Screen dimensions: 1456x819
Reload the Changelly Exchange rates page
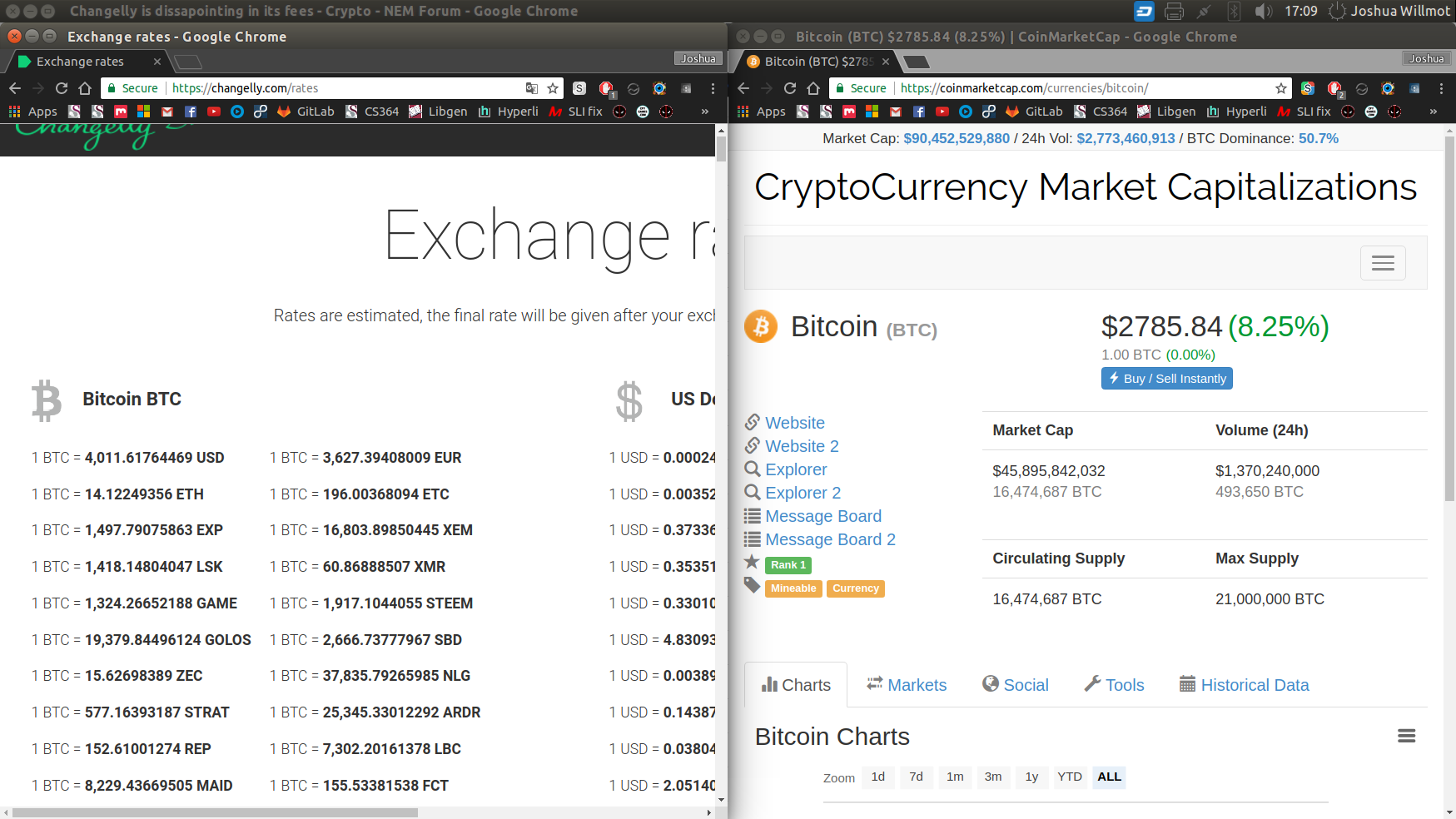(x=62, y=88)
